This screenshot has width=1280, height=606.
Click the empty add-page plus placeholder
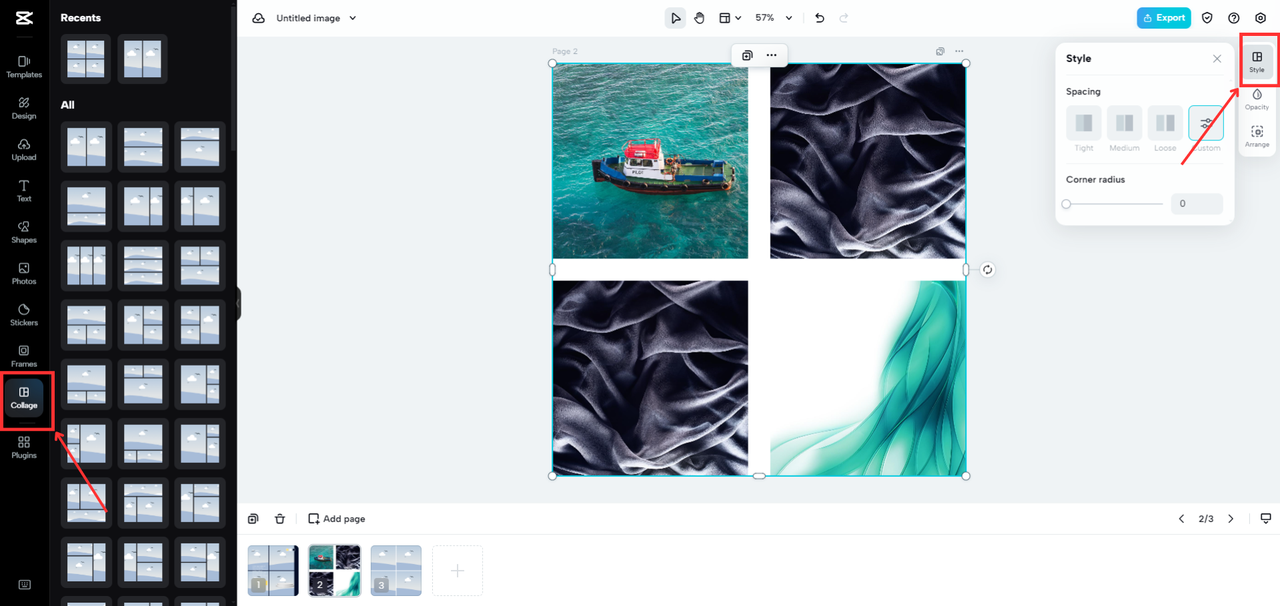tap(457, 571)
